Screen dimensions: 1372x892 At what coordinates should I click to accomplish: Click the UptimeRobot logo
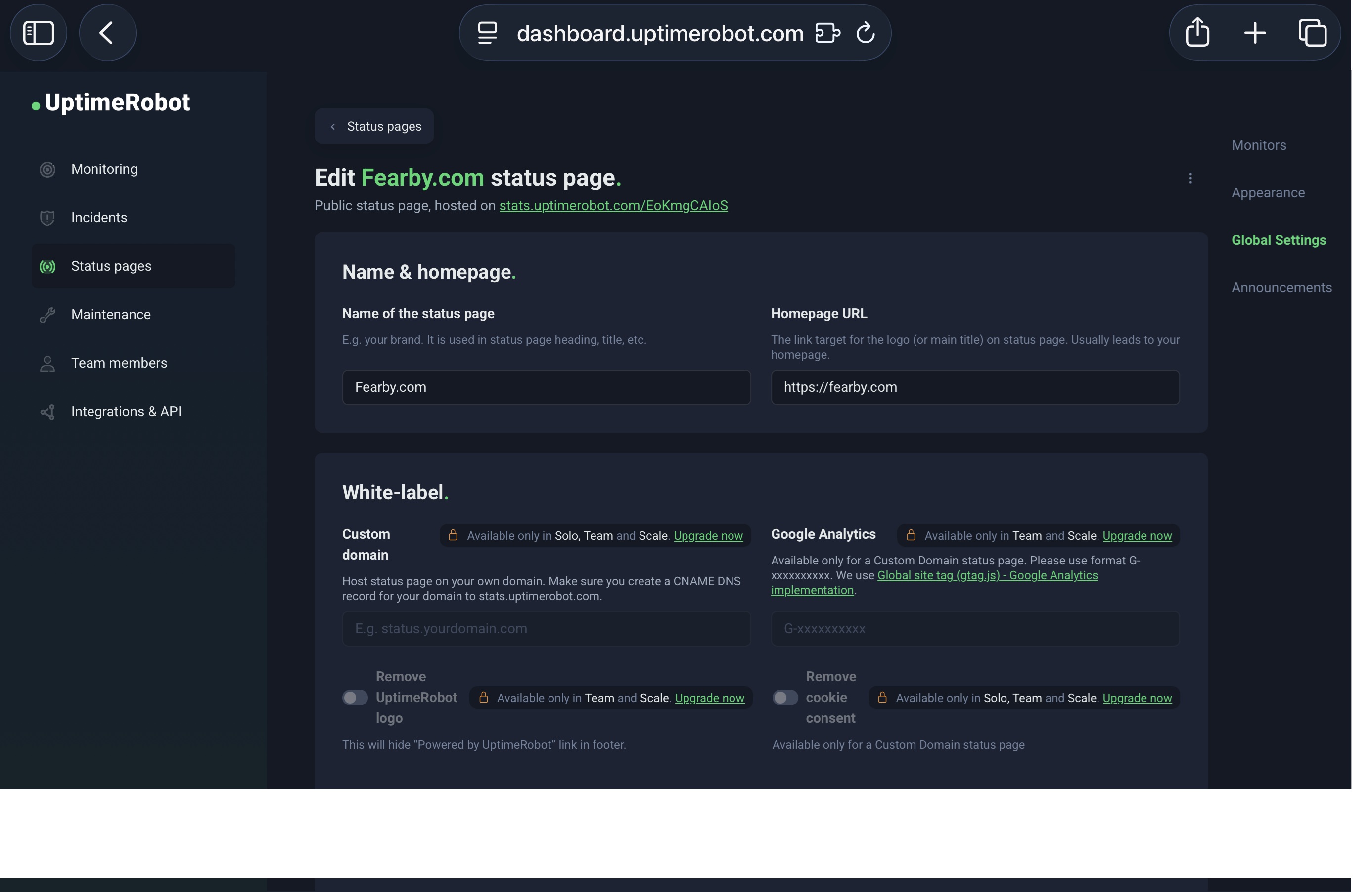click(111, 102)
